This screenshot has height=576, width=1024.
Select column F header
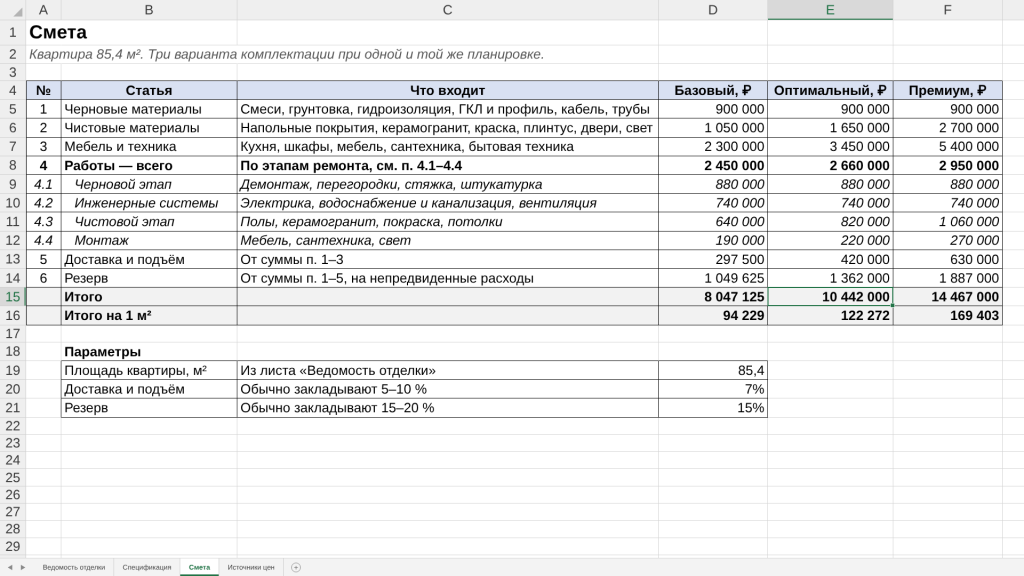point(948,10)
